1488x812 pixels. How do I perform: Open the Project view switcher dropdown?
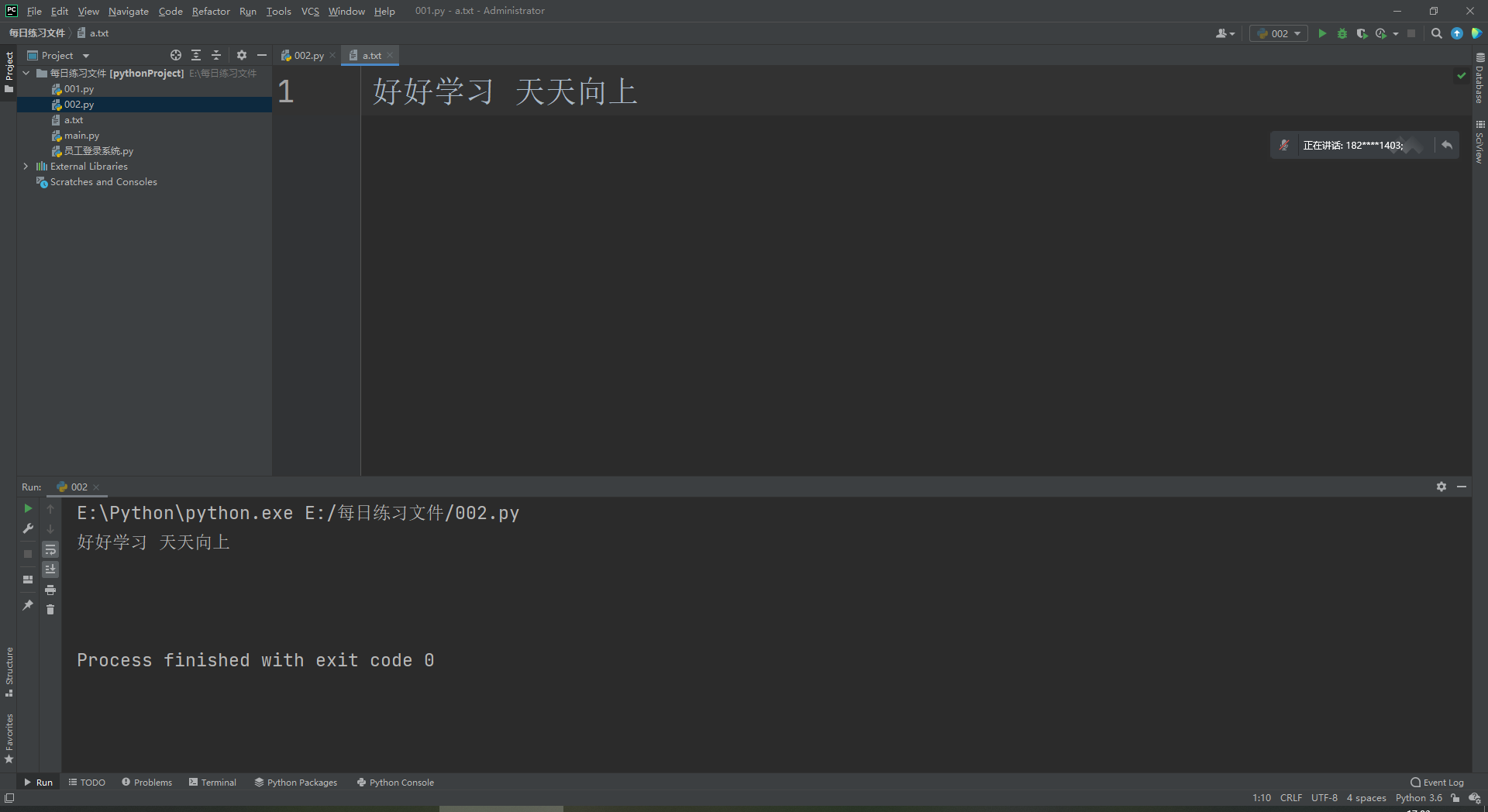86,55
